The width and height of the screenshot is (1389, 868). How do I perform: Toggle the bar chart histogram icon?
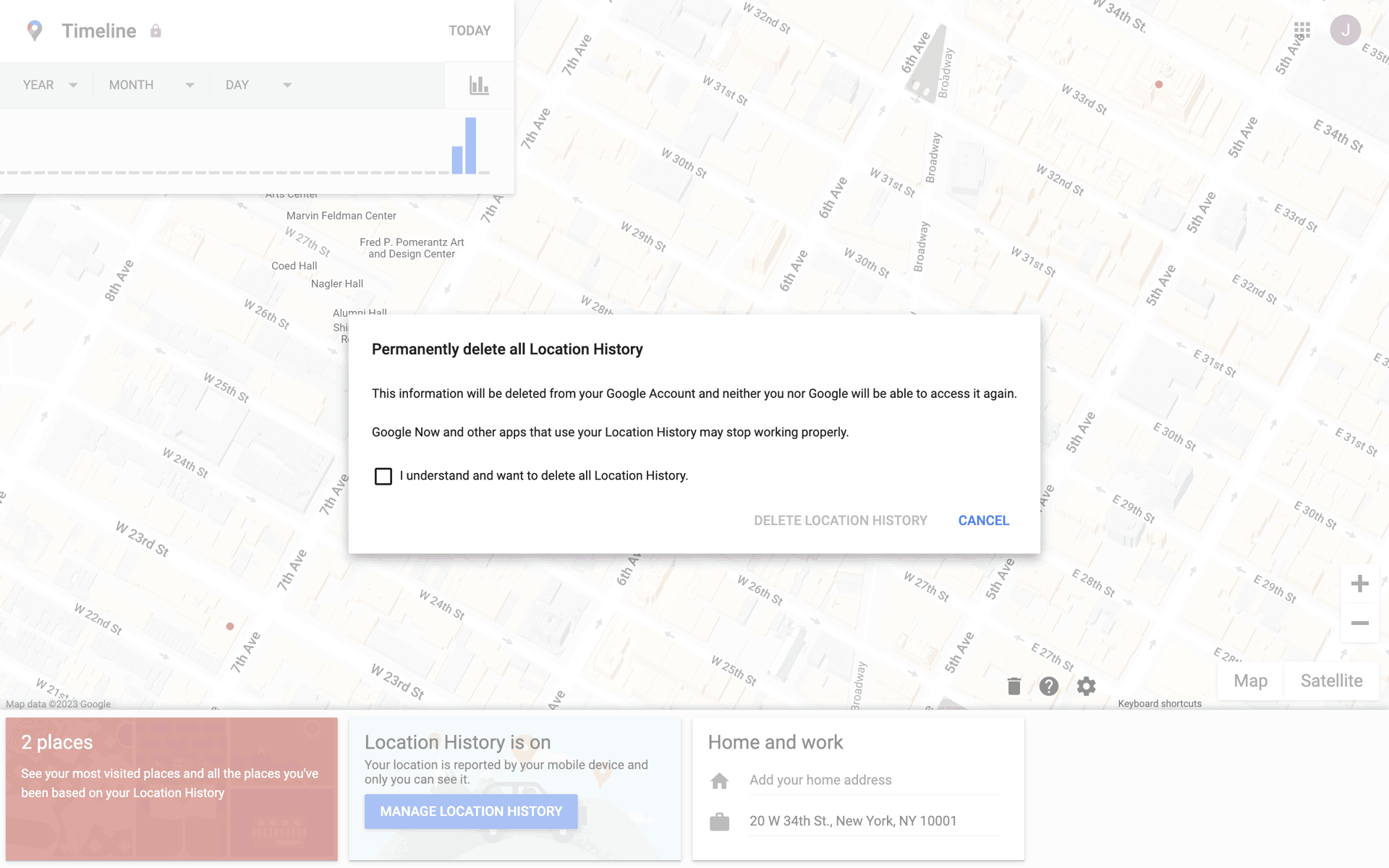479,85
